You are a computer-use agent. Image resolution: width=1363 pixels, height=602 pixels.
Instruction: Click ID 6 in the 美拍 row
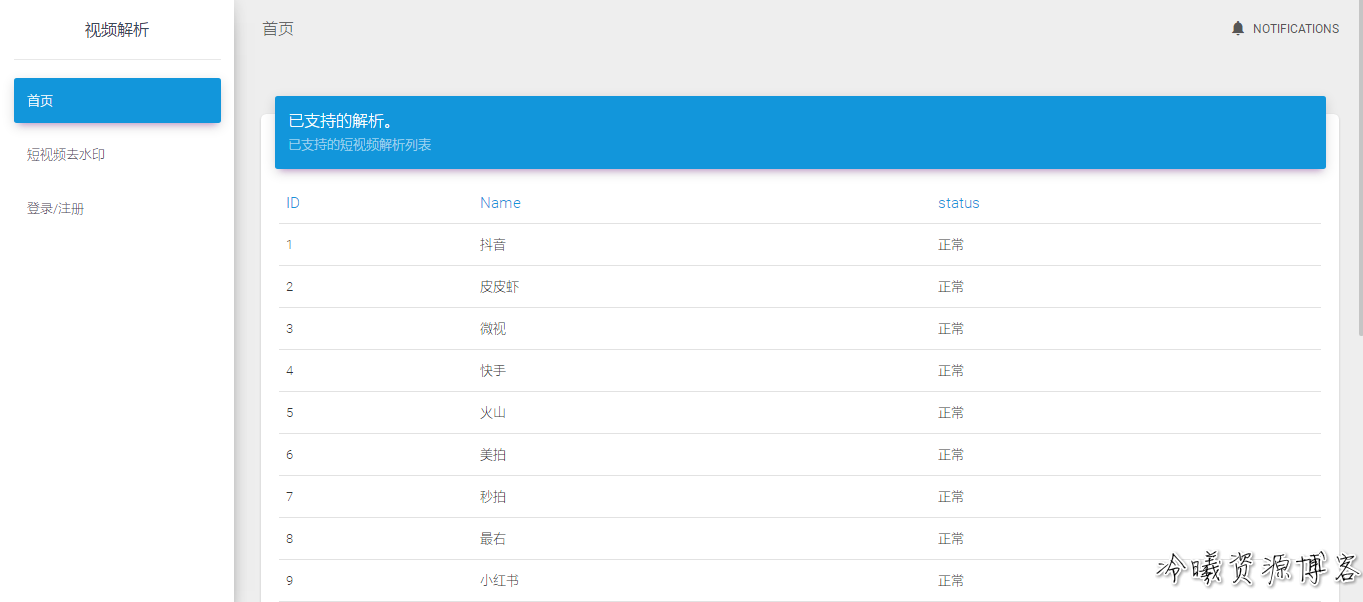(290, 455)
